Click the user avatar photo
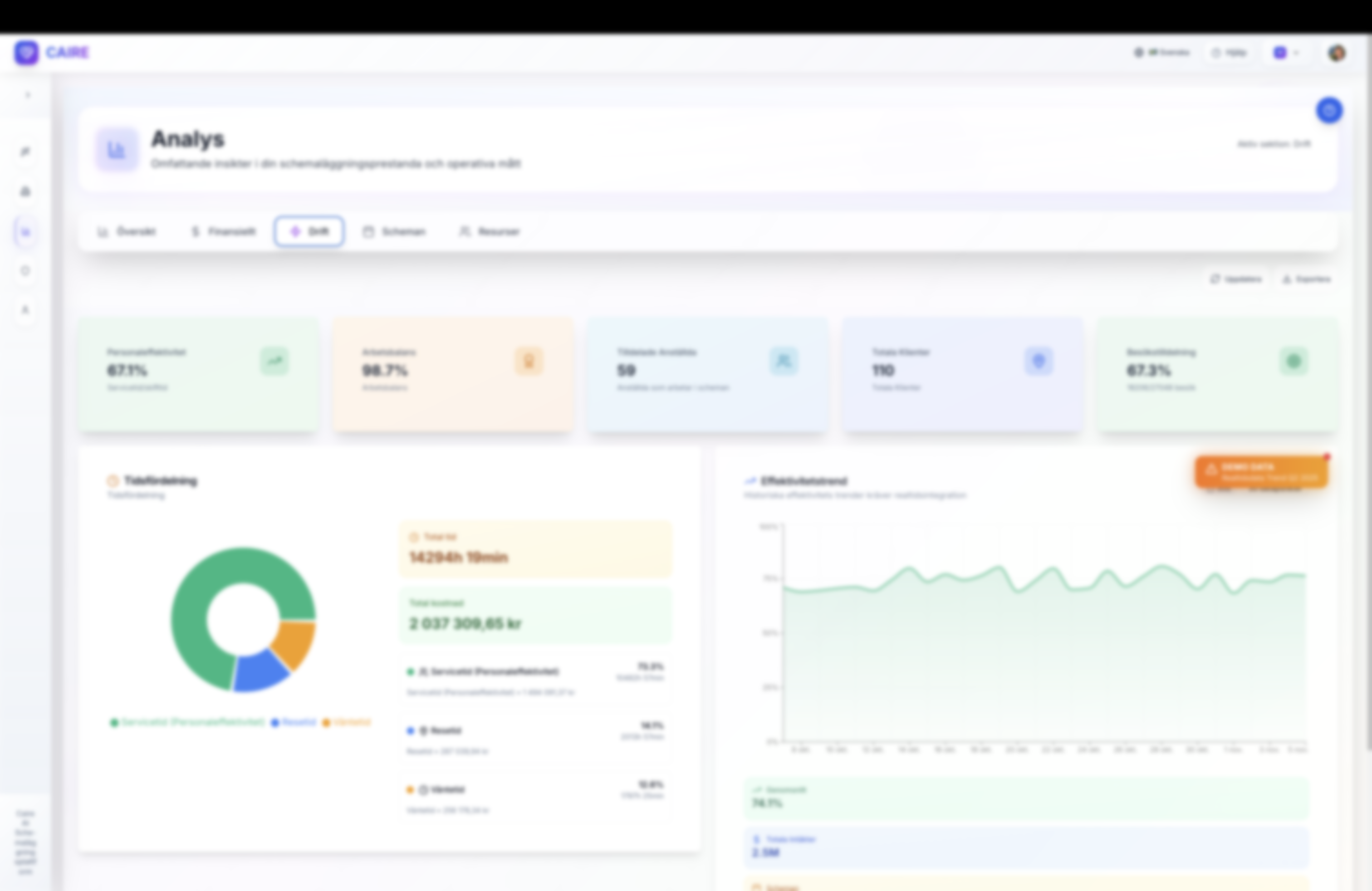The width and height of the screenshot is (1372, 891). [x=1337, y=53]
